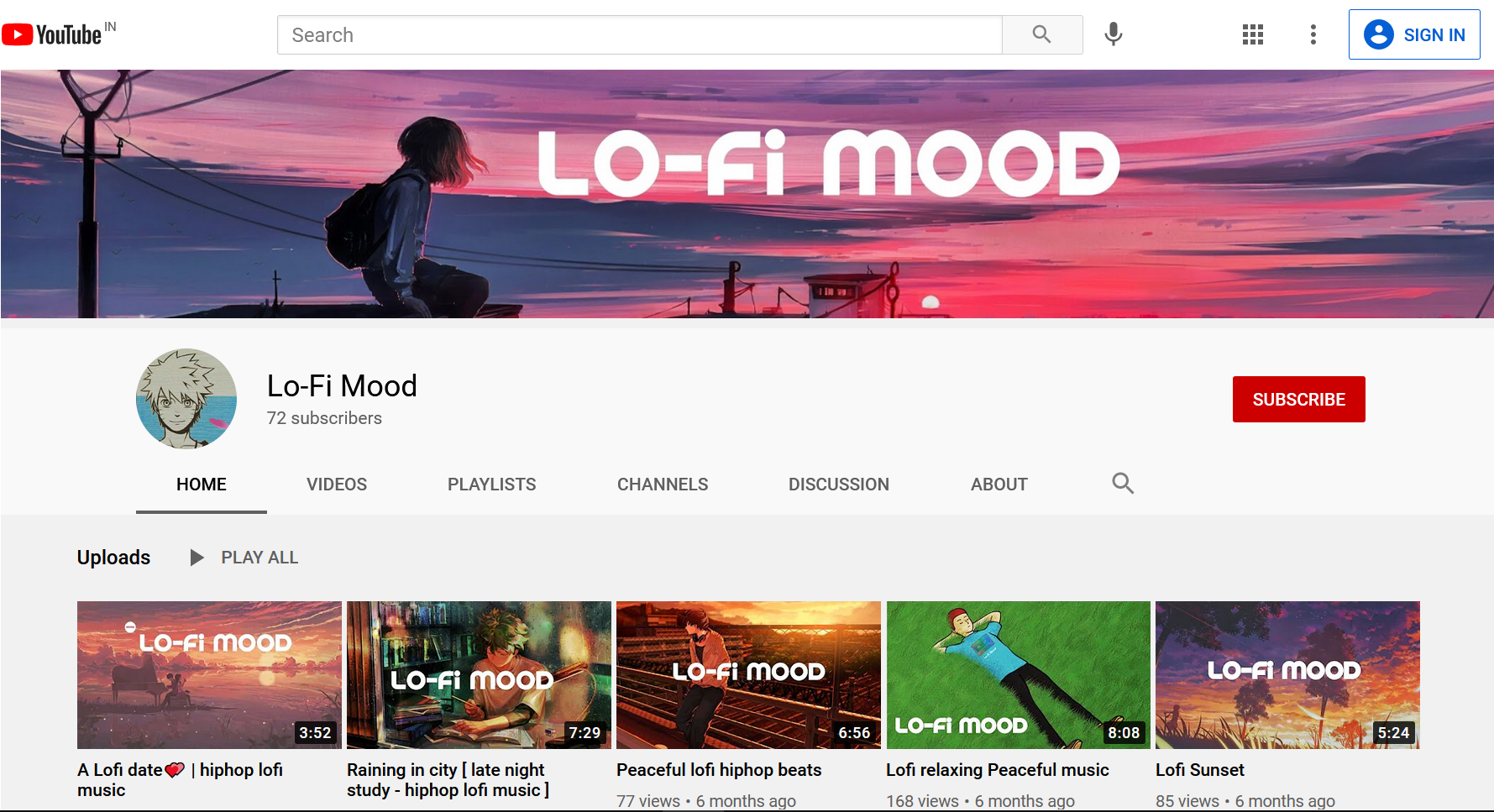Click the YouTube logo
Screen dimensions: 1494x812
52,34
